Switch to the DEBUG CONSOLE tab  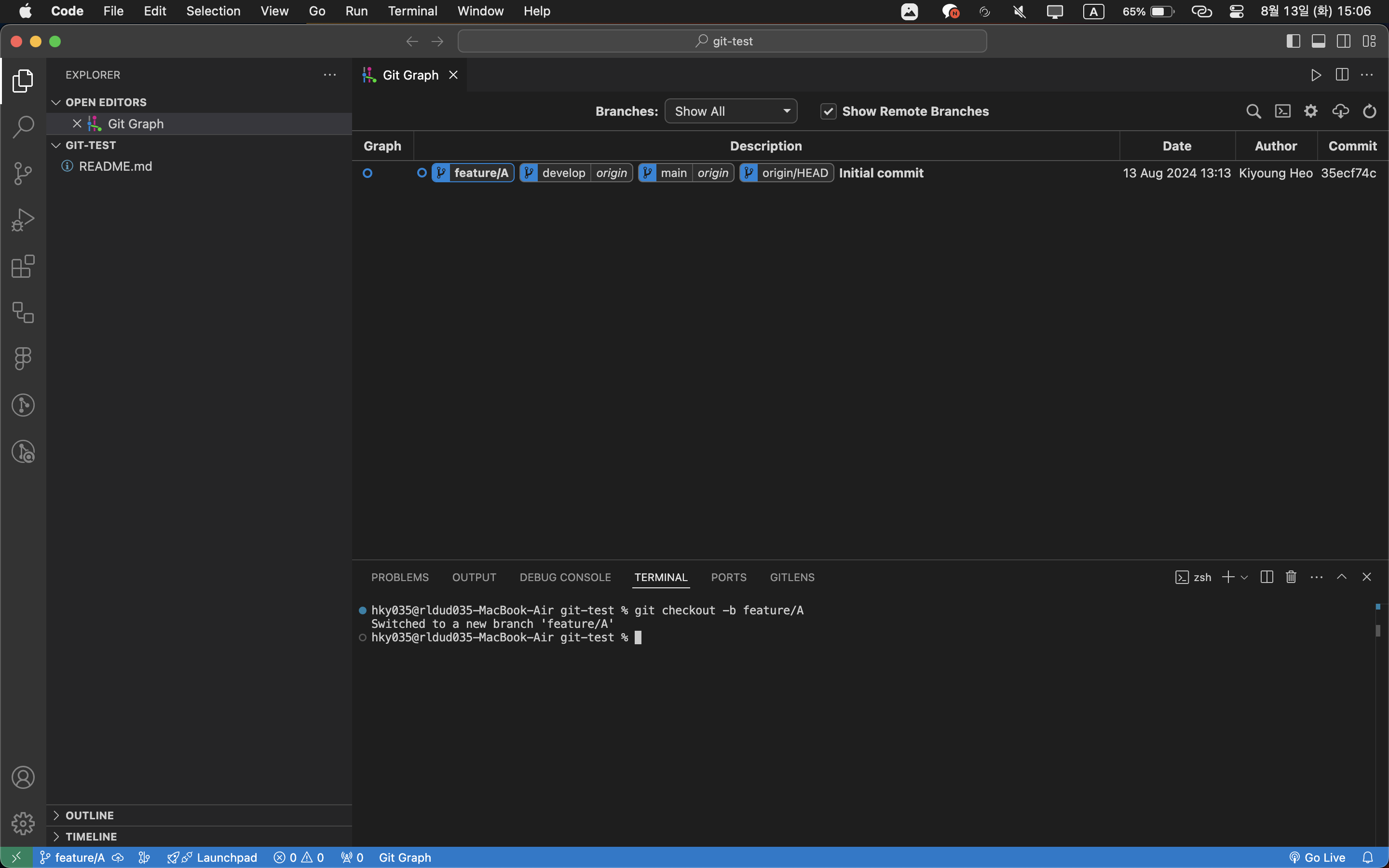click(x=565, y=578)
